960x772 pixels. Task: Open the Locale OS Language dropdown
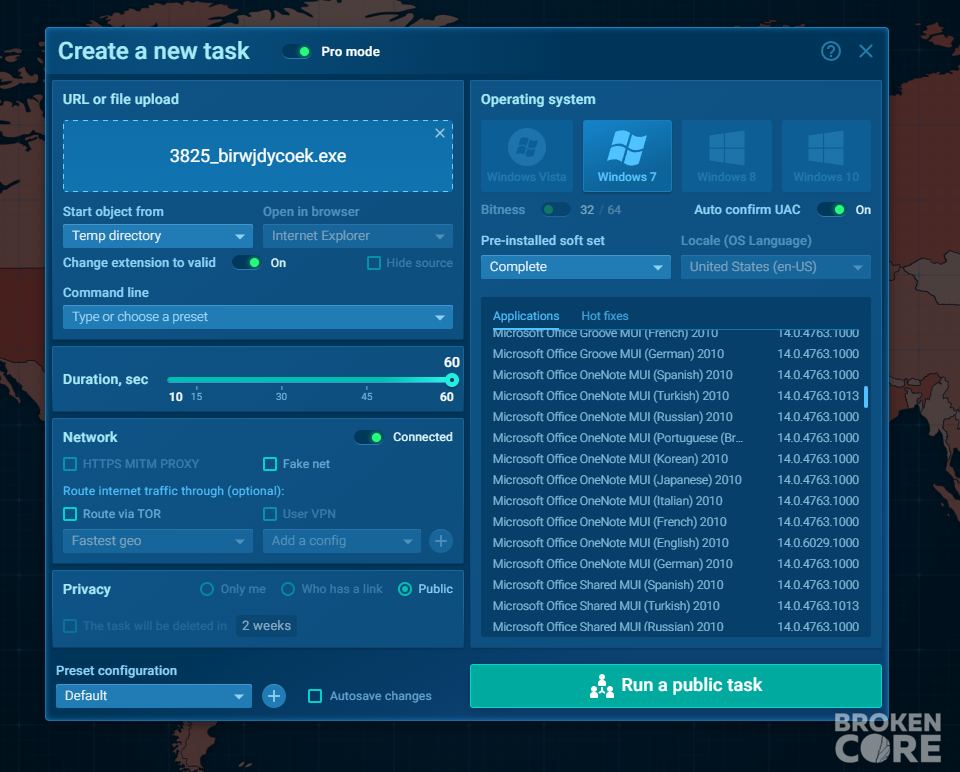point(776,267)
